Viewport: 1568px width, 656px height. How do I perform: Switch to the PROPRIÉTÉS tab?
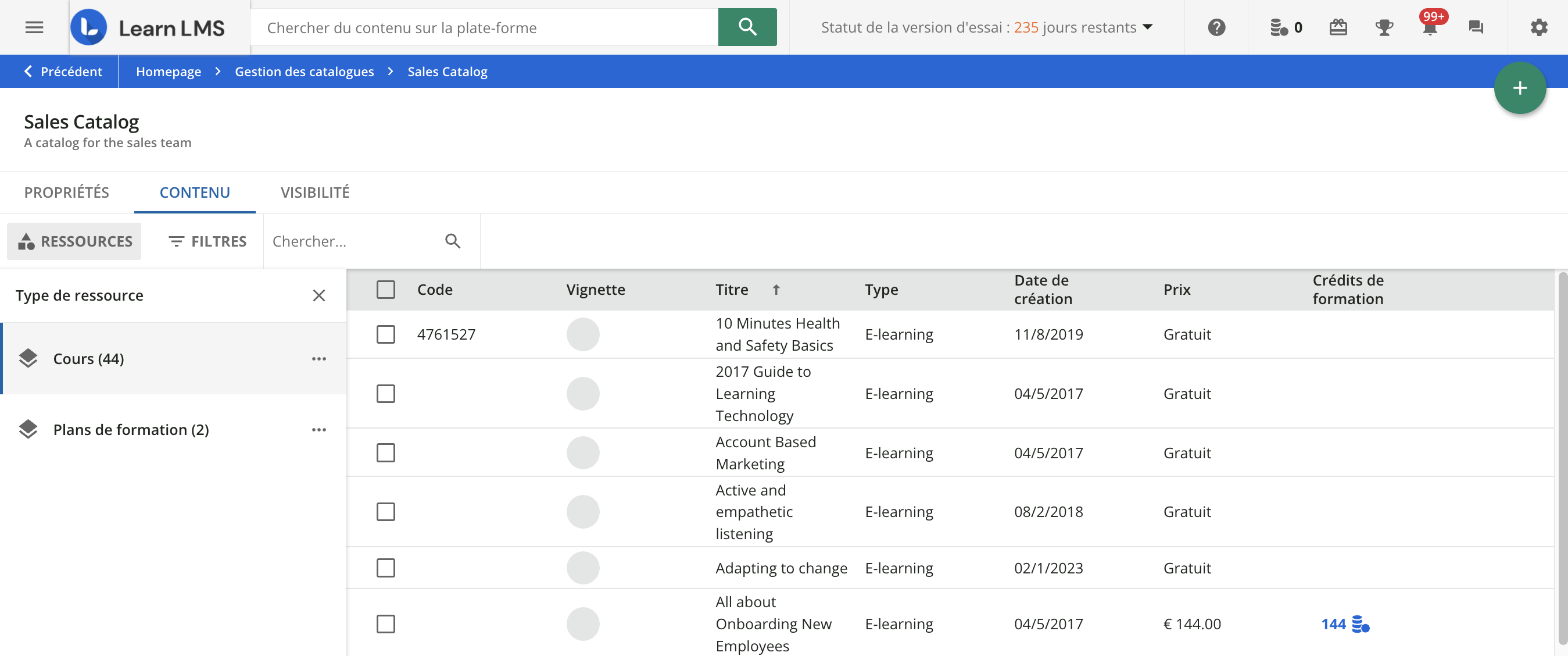[66, 192]
